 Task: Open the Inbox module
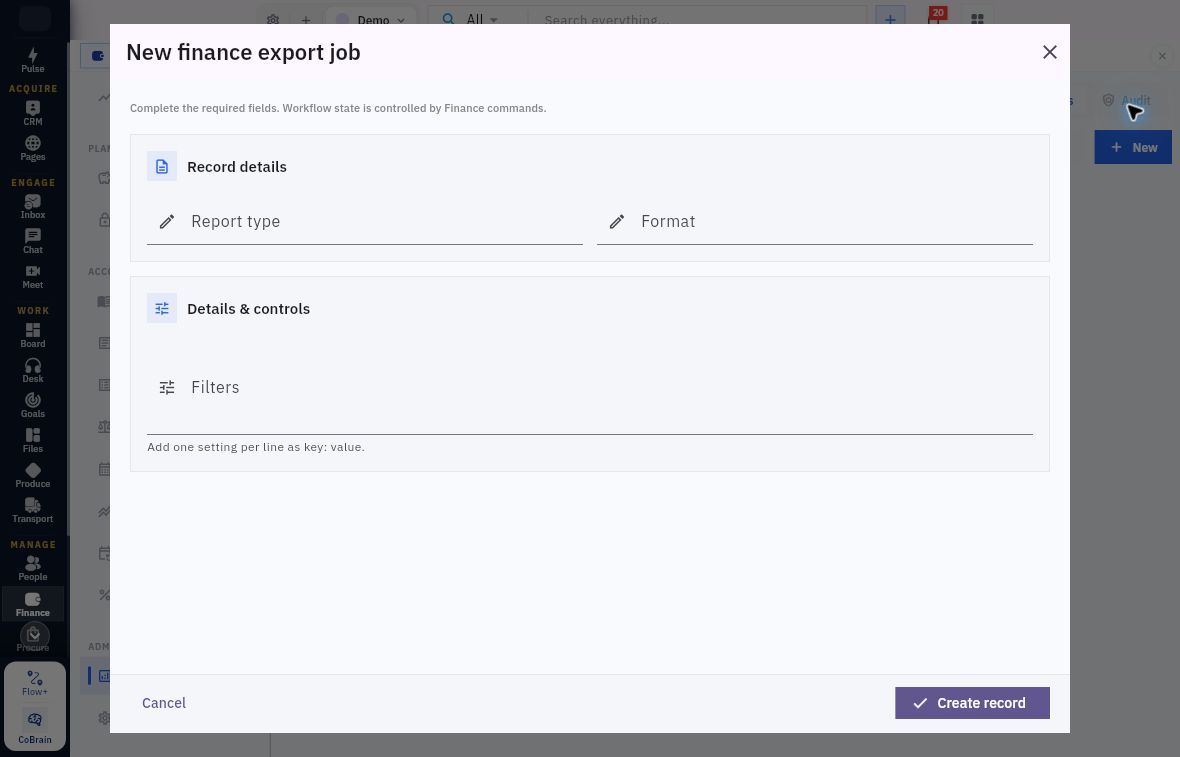(x=32, y=206)
